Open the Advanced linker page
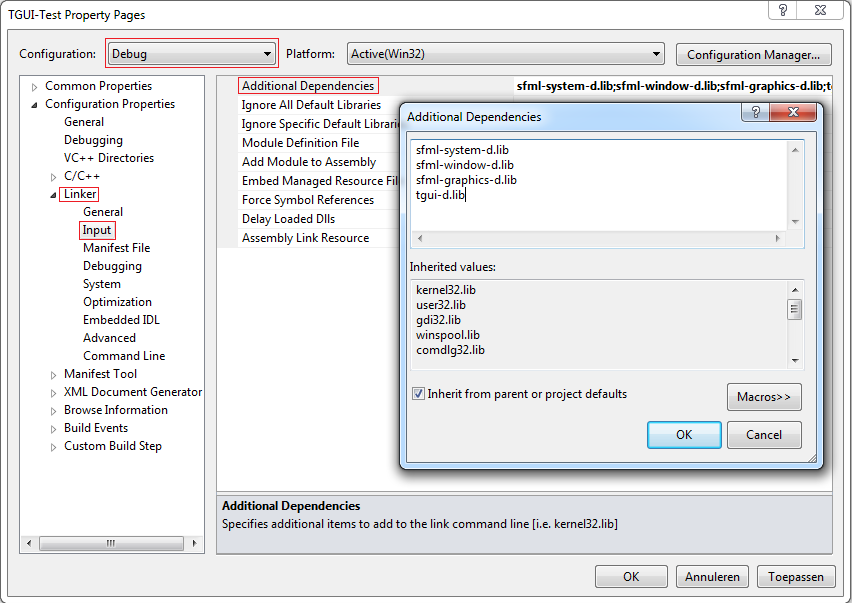Image resolution: width=852 pixels, height=603 pixels. point(109,337)
